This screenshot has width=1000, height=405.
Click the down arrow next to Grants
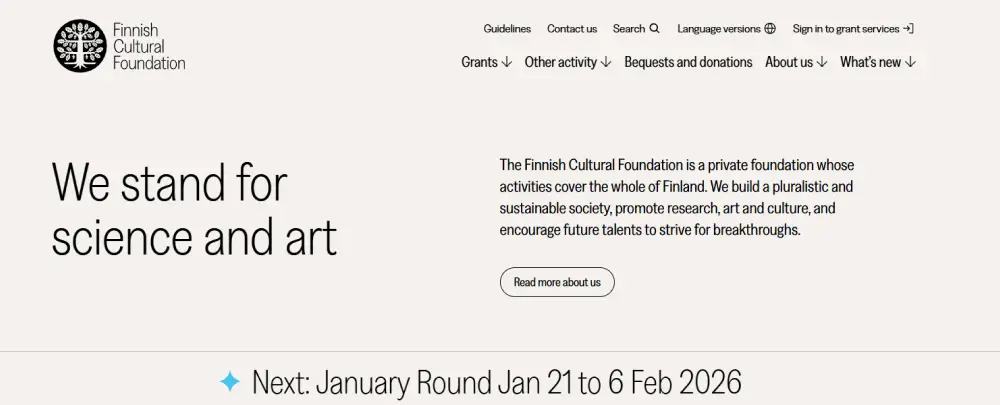click(506, 62)
